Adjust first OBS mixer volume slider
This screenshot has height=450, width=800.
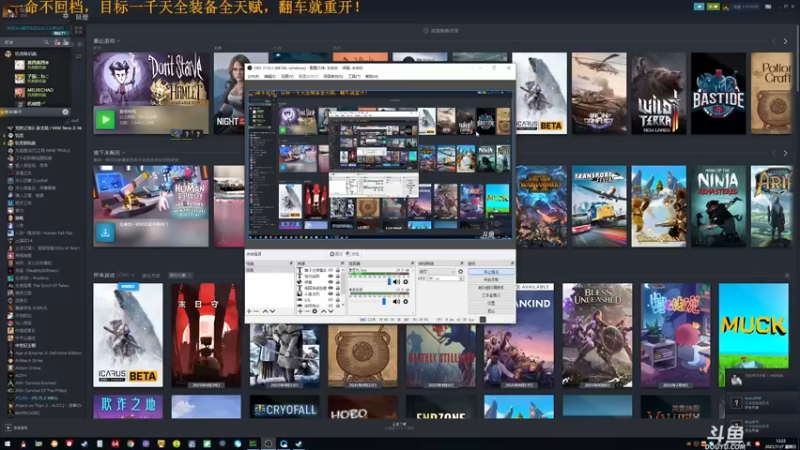click(389, 282)
